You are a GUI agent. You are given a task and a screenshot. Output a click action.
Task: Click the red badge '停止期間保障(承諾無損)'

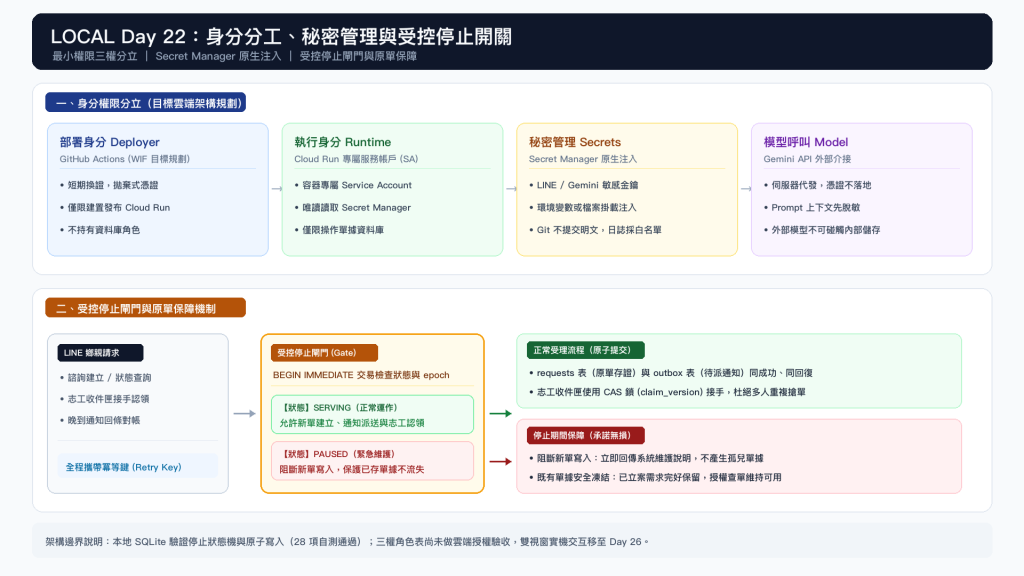586,435
